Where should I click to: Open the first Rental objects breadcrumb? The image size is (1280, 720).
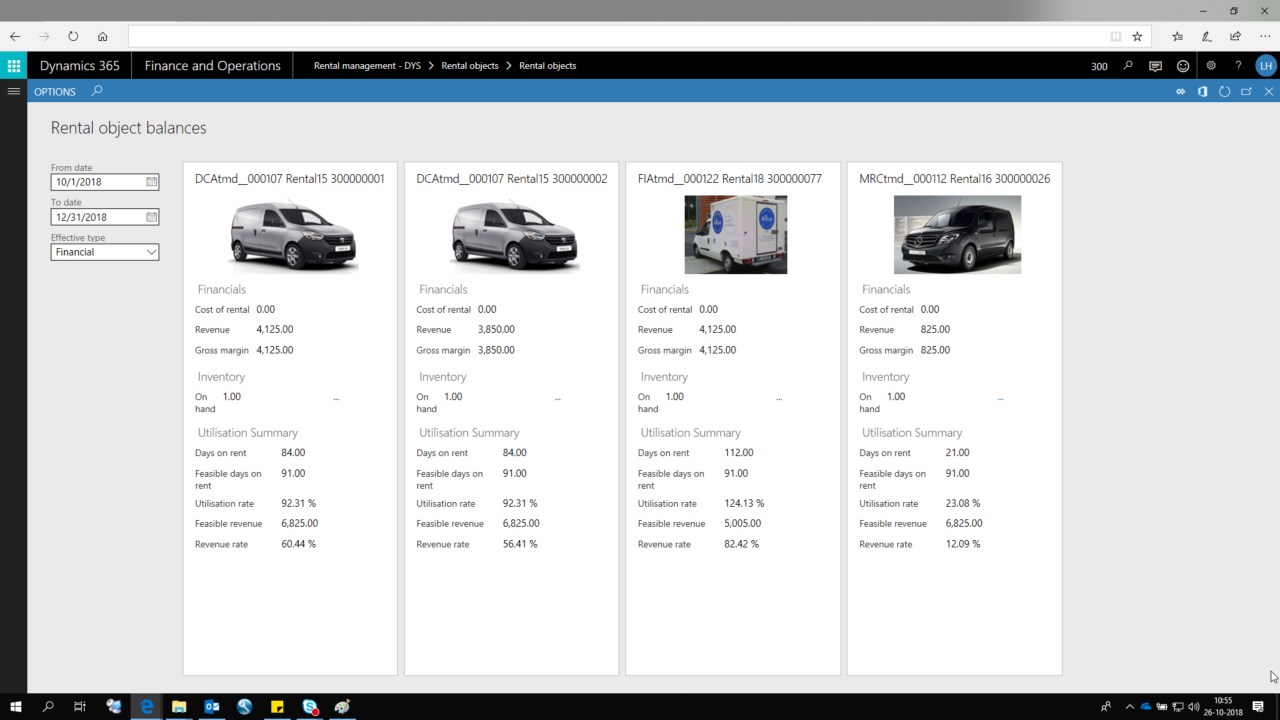[470, 66]
